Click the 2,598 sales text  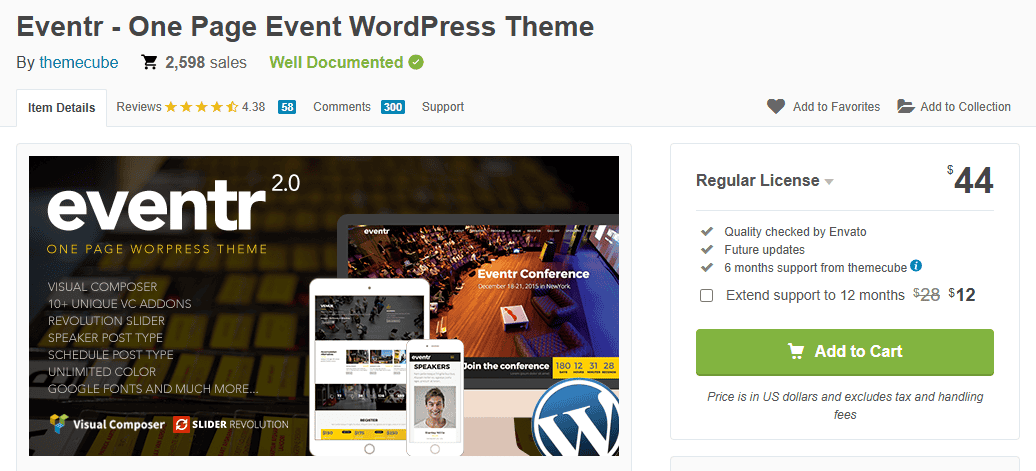pos(205,63)
